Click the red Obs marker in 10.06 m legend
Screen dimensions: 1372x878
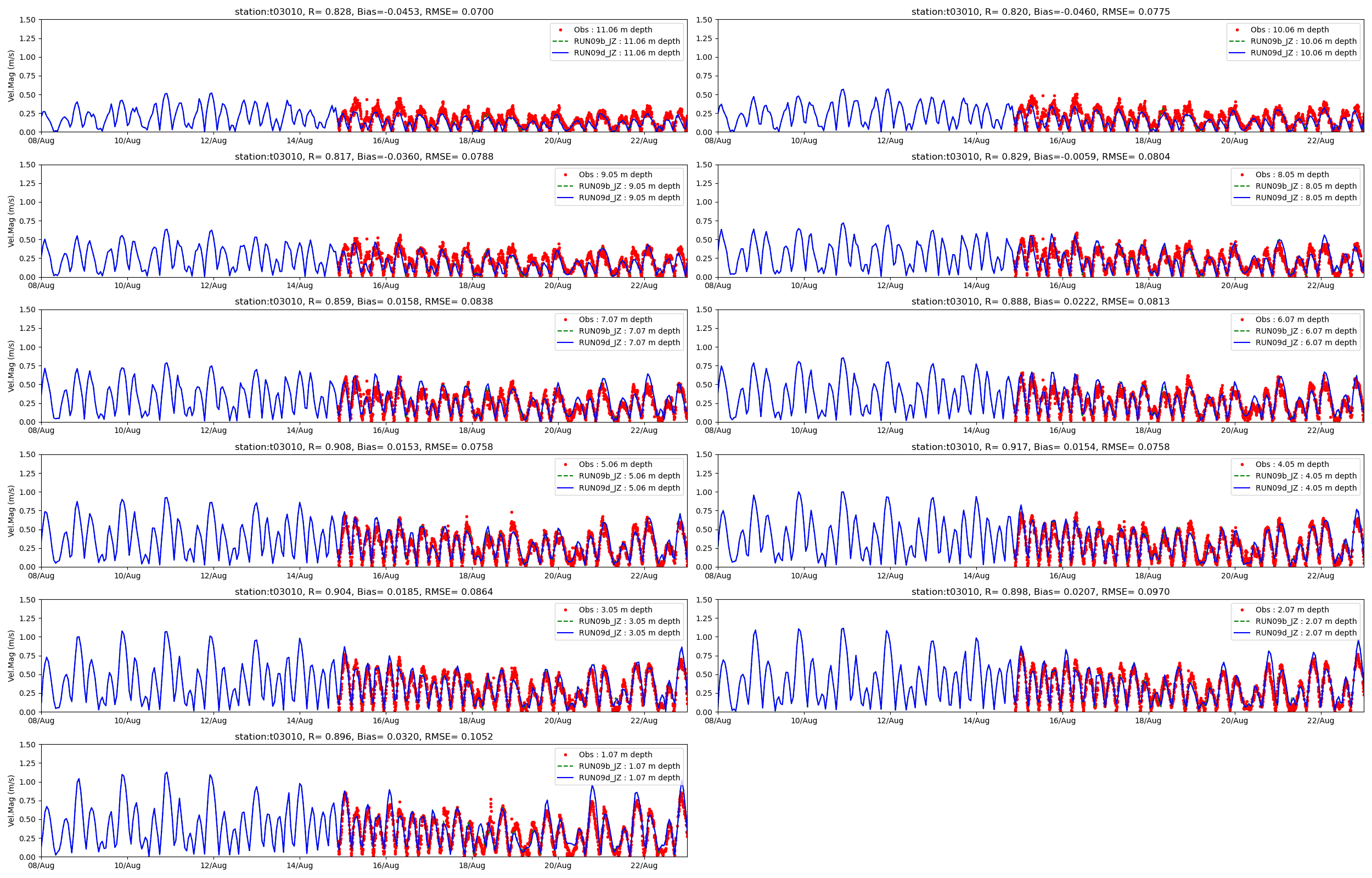(x=1237, y=30)
